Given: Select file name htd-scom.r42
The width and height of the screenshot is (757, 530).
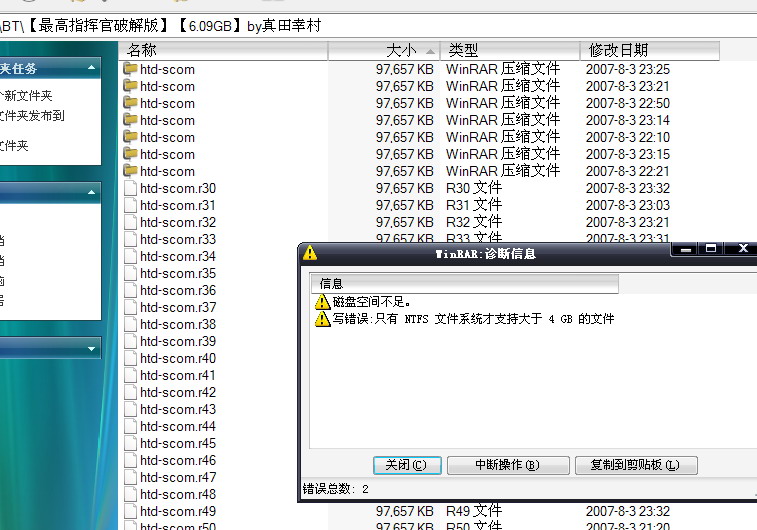Looking at the screenshot, I should (178, 392).
